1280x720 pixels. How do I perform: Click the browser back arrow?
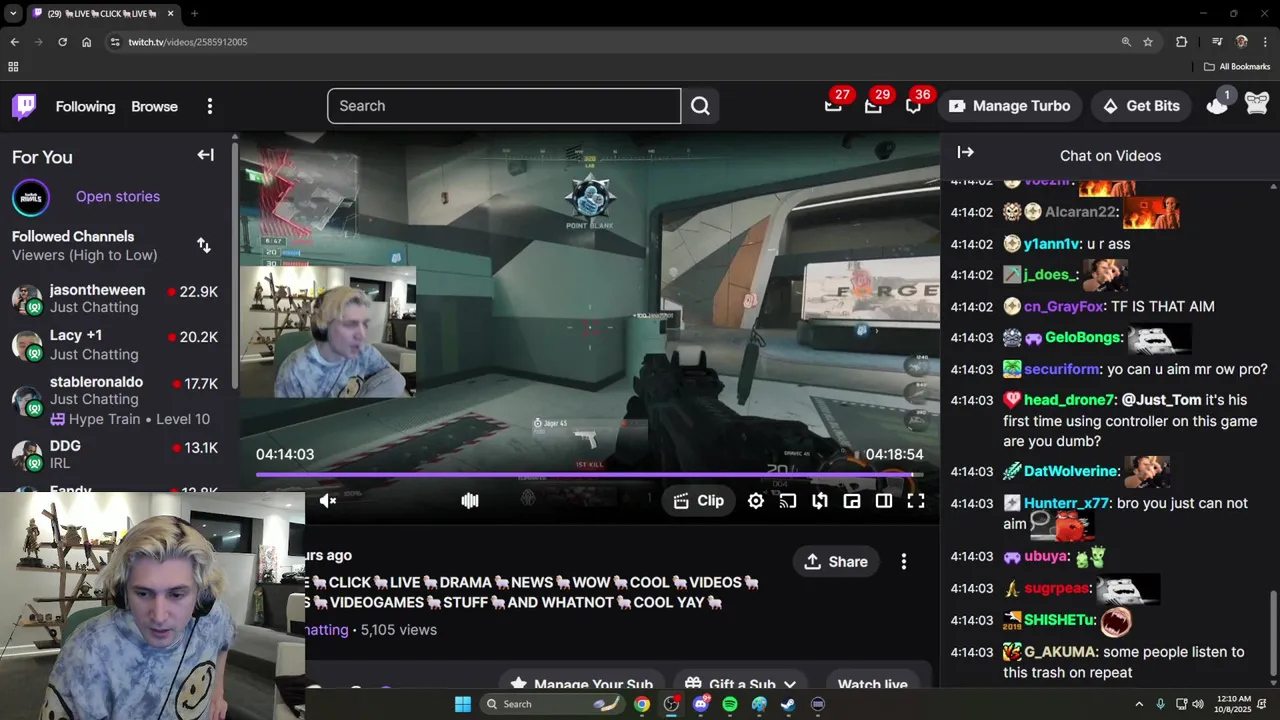click(x=14, y=42)
